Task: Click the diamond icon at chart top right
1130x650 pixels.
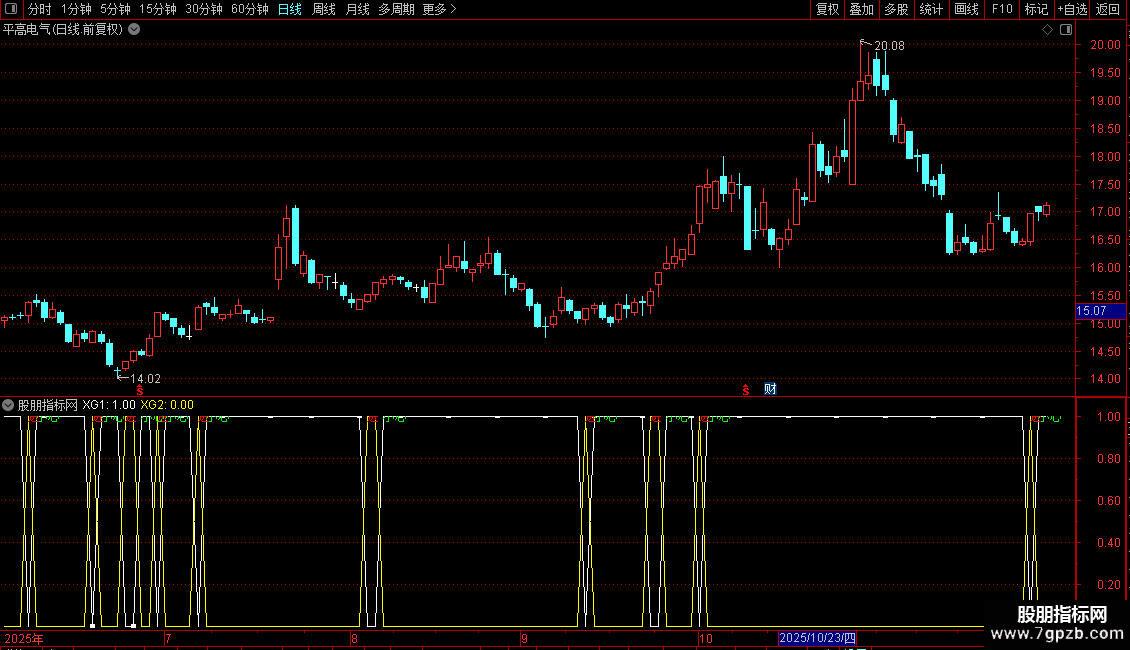Action: (x=1047, y=30)
